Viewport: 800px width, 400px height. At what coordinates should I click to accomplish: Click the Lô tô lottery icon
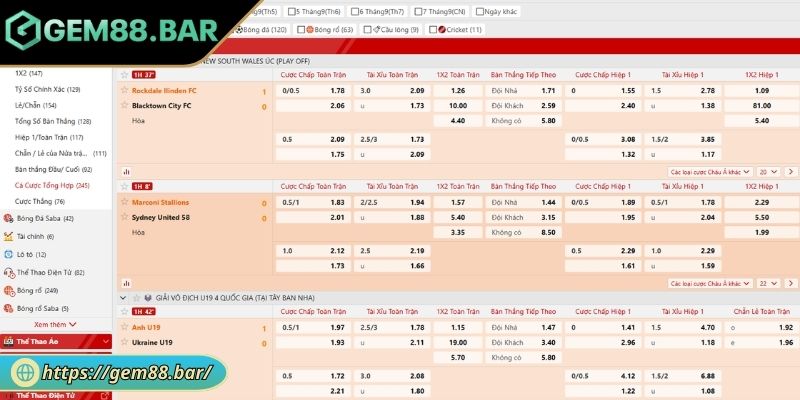coord(8,254)
